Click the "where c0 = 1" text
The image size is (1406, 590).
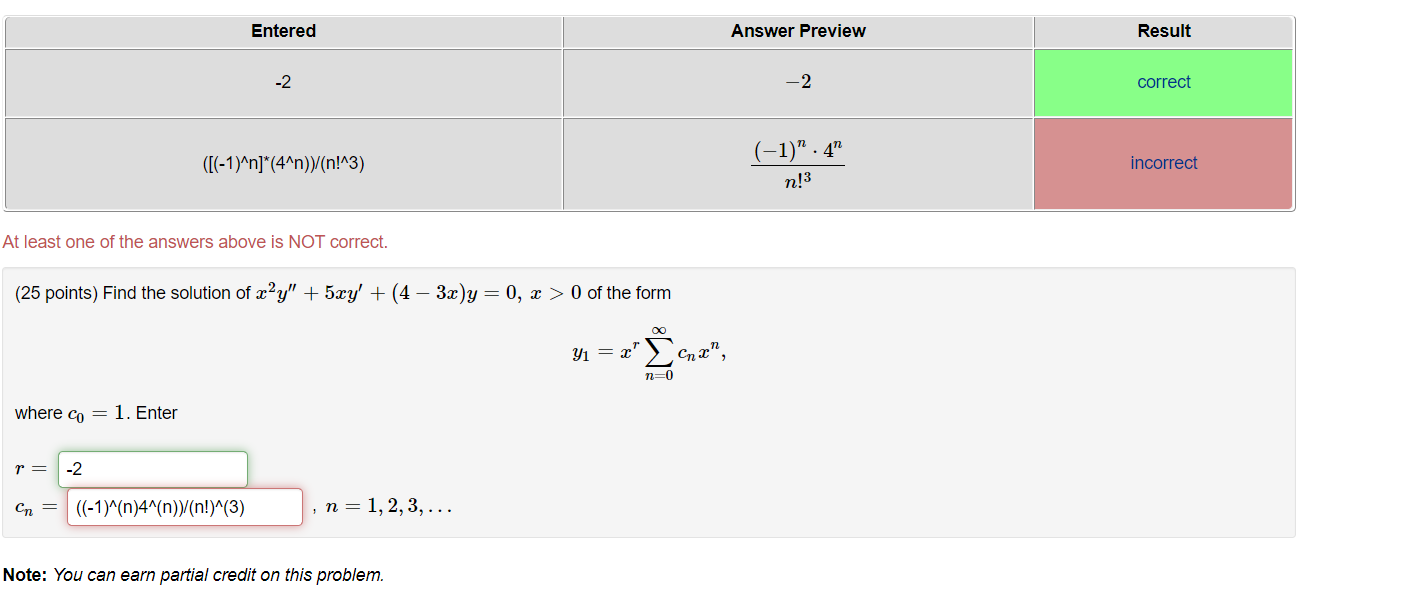click(95, 412)
